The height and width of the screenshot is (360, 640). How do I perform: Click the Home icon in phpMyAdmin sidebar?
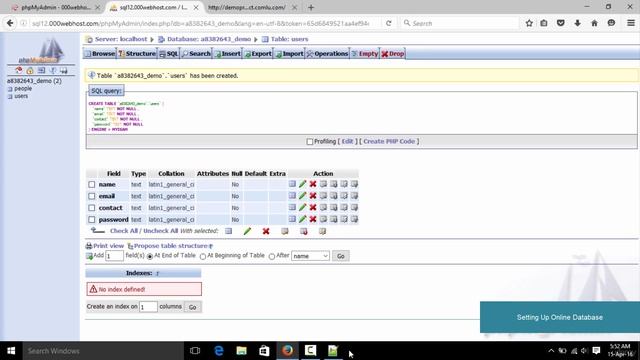coord(19,71)
